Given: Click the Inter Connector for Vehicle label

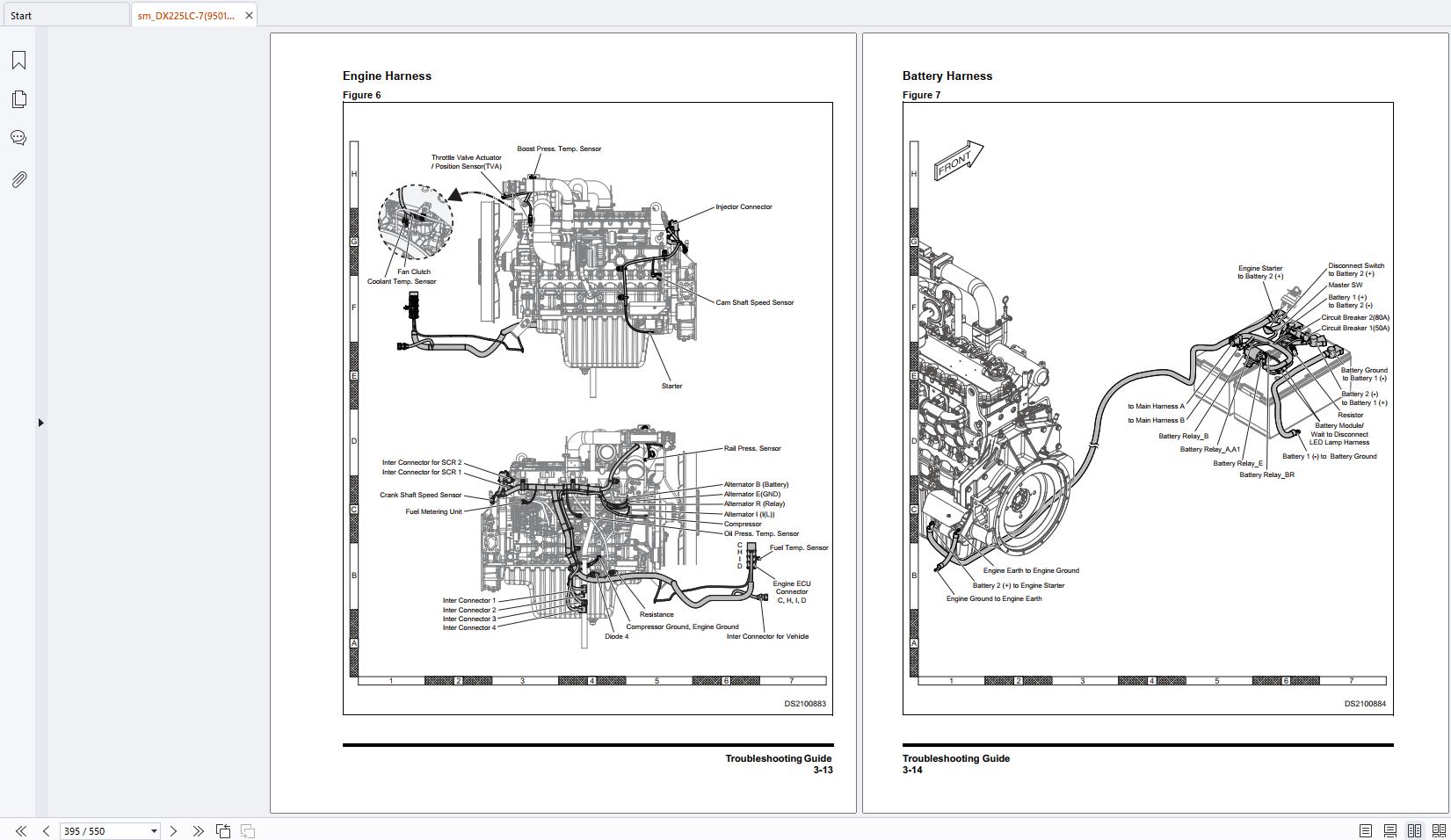Looking at the screenshot, I should pyautogui.click(x=767, y=636).
